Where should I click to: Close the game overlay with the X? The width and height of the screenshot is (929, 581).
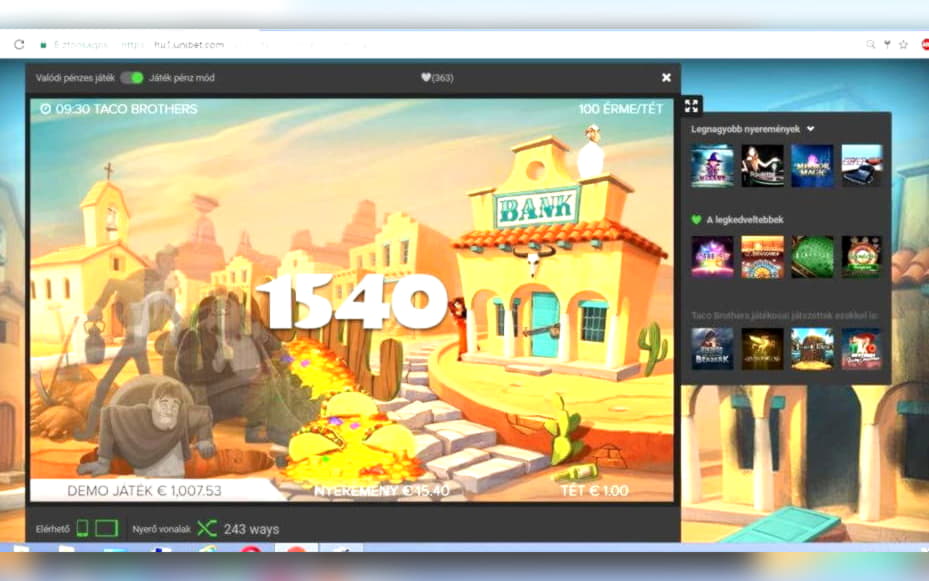666,78
